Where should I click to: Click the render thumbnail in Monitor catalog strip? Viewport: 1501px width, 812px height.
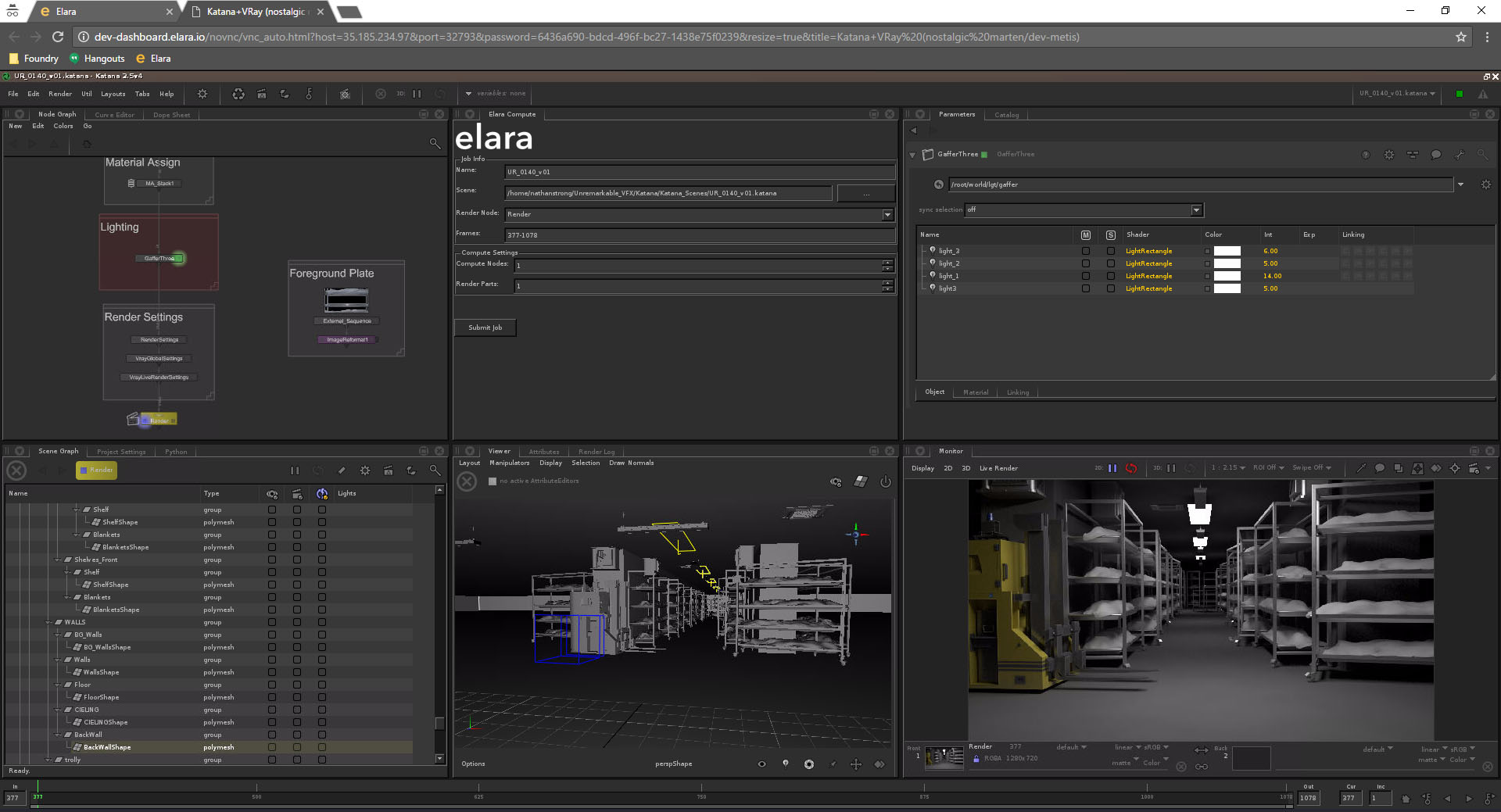pos(944,757)
